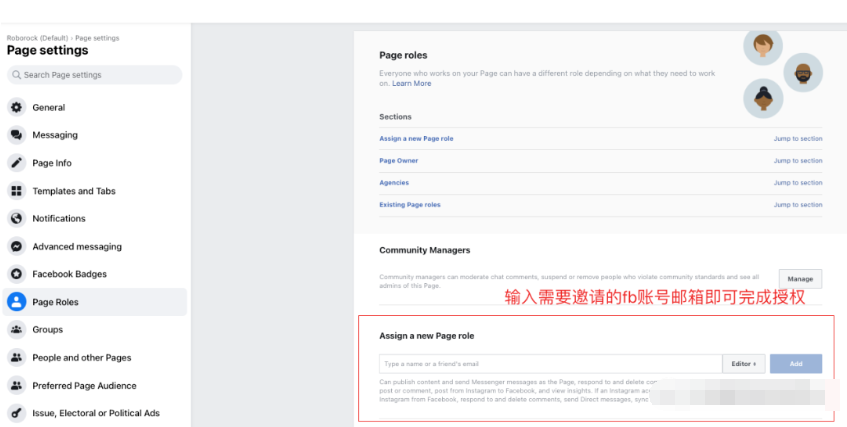Click the Agencies section link
This screenshot has width=847, height=427.
(394, 183)
